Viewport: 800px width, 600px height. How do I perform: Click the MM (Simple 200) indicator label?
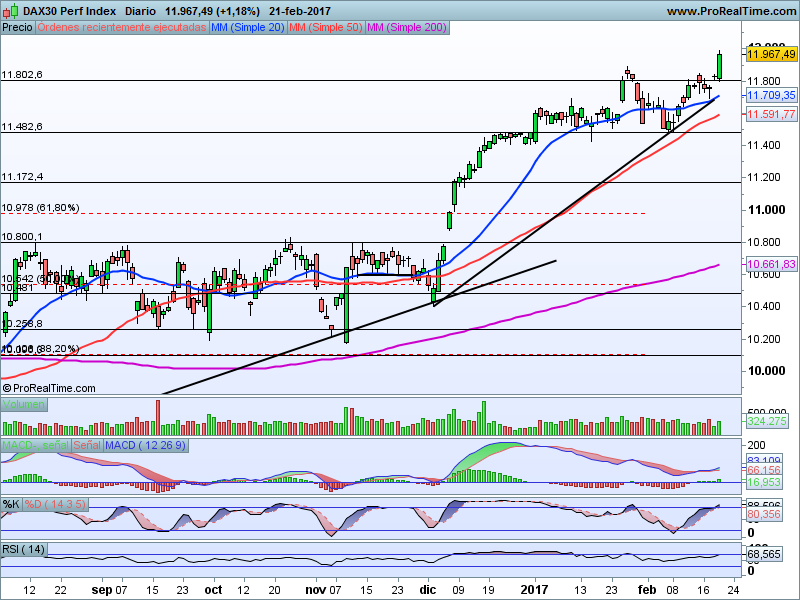coord(407,28)
